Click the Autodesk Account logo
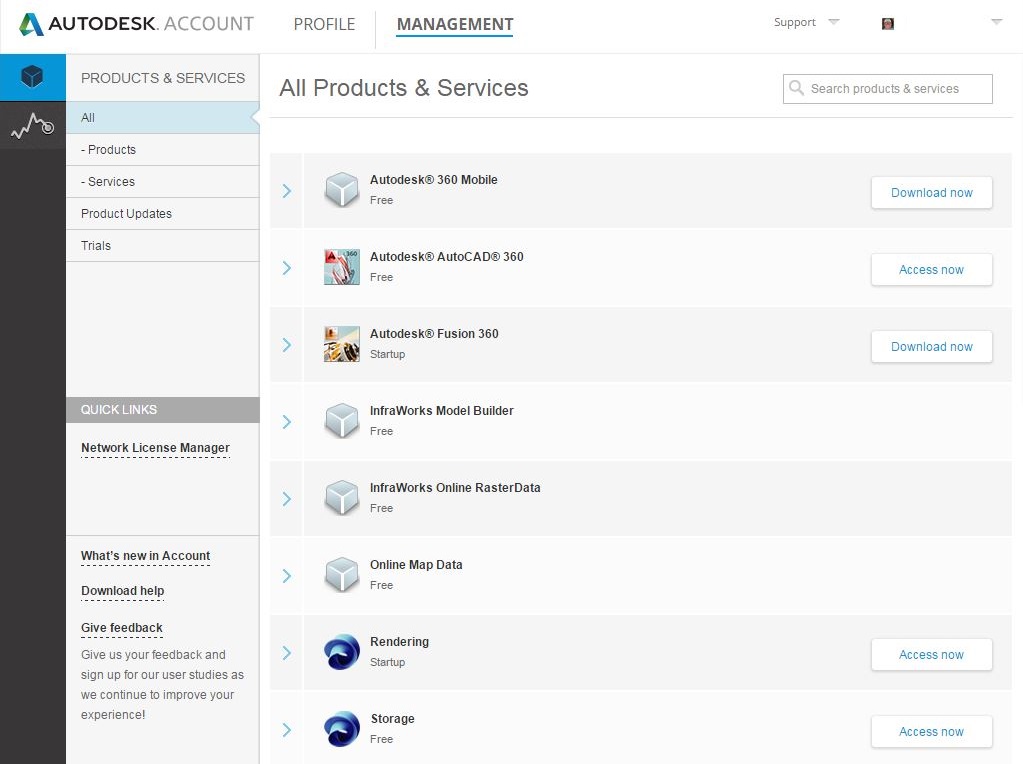This screenshot has width=1023, height=764. pyautogui.click(x=136, y=24)
